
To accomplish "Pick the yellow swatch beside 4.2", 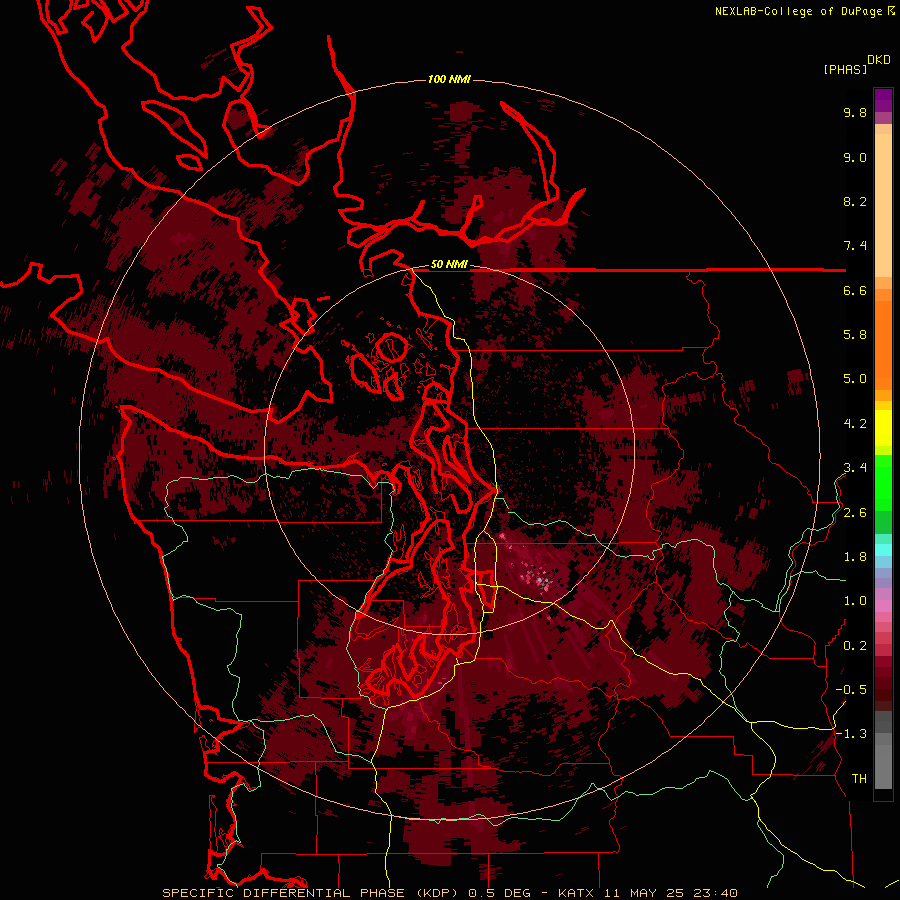I will (x=883, y=428).
